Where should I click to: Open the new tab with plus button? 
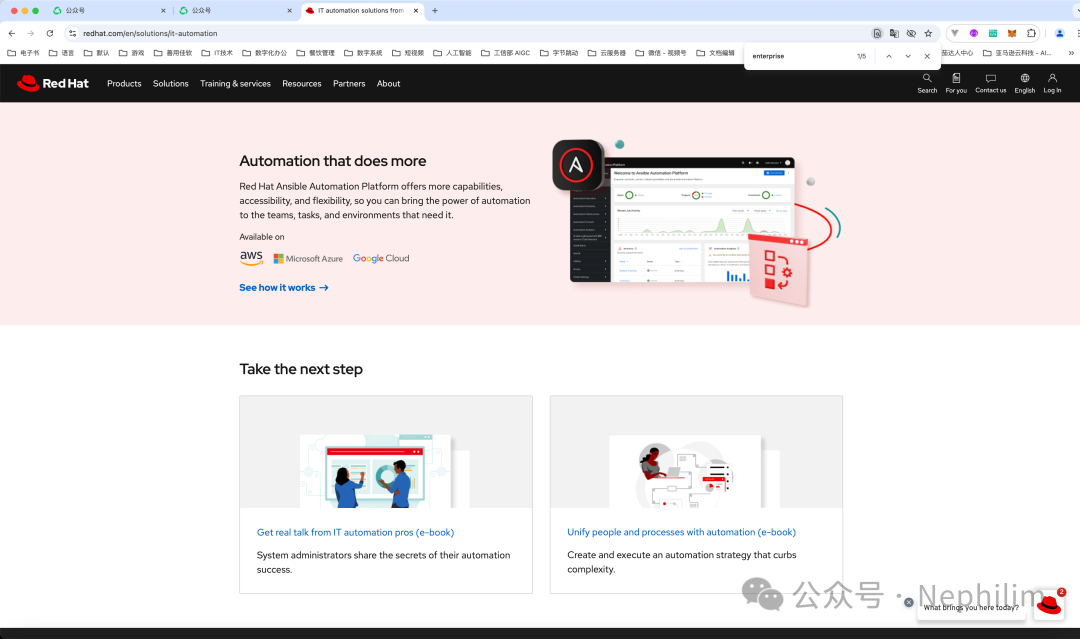(435, 10)
